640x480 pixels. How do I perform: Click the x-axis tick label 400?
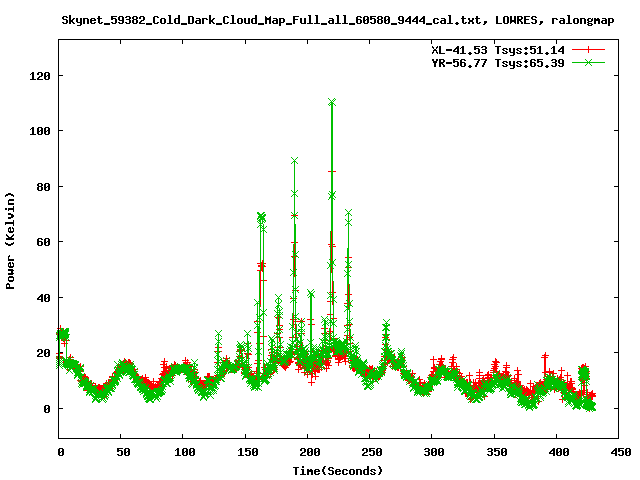coord(559,452)
